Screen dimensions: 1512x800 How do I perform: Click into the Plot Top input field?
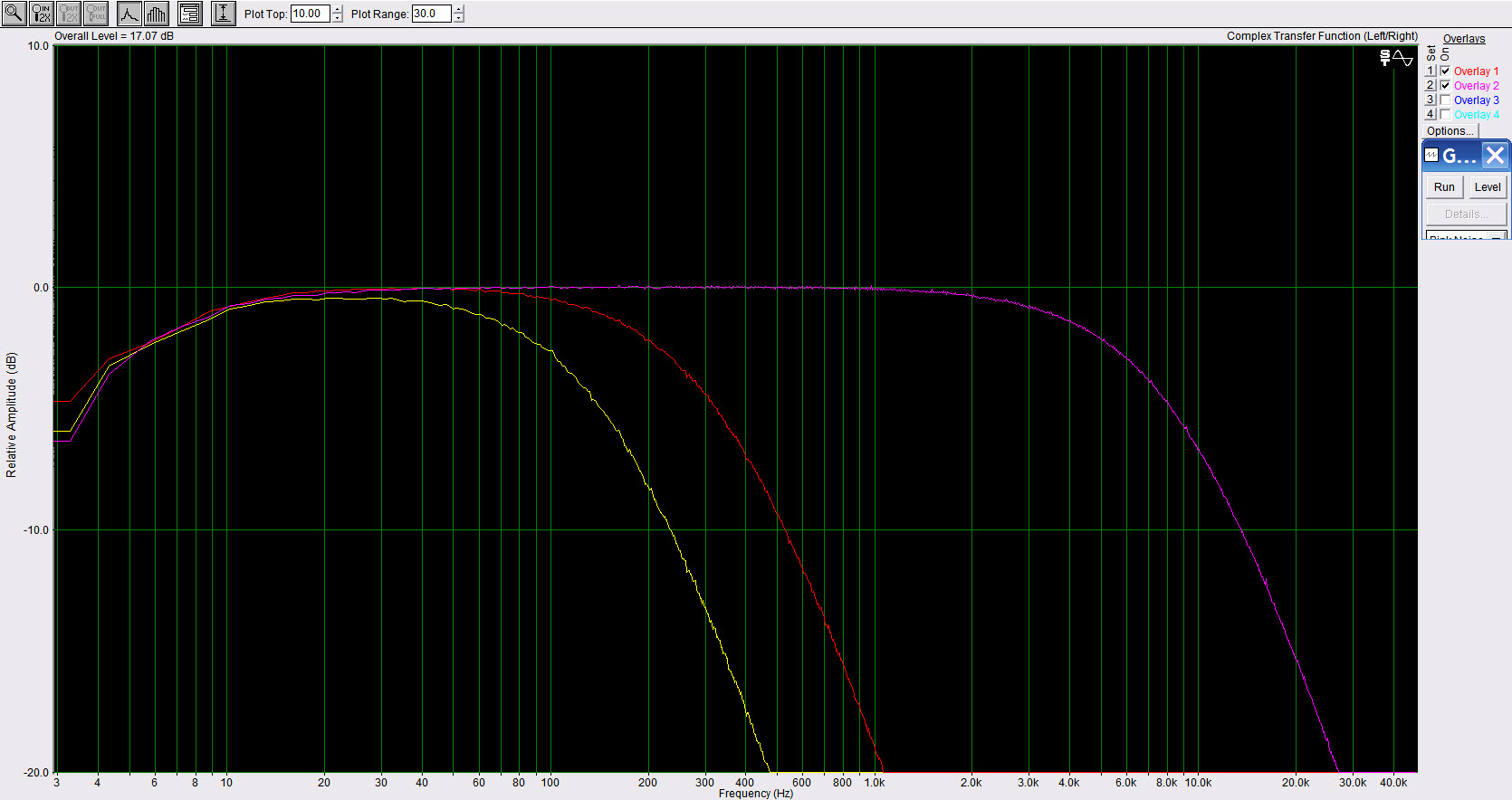coord(309,14)
